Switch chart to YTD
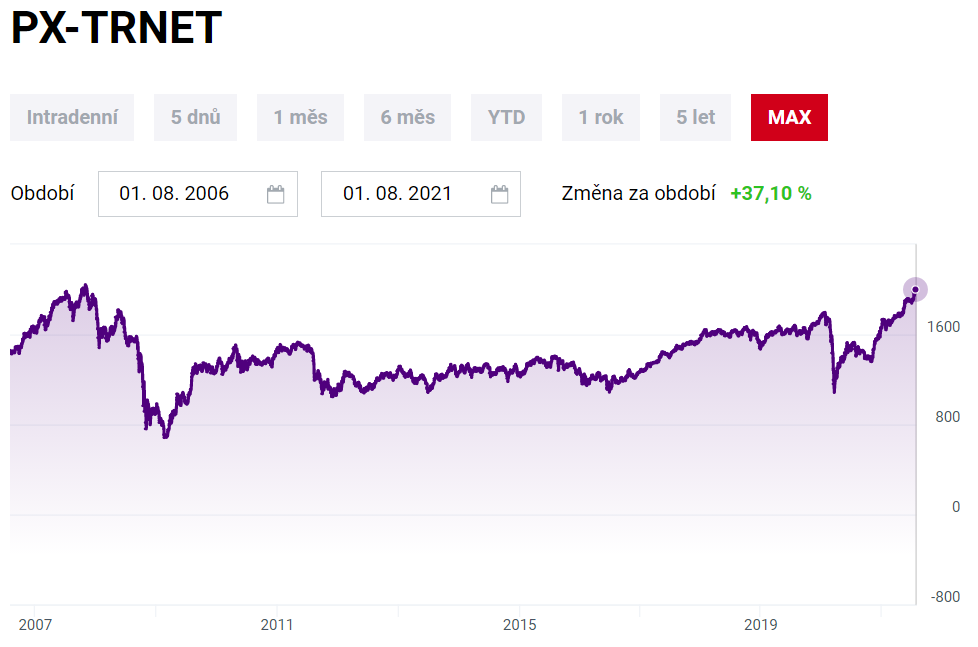This screenshot has width=978, height=647. coord(506,117)
